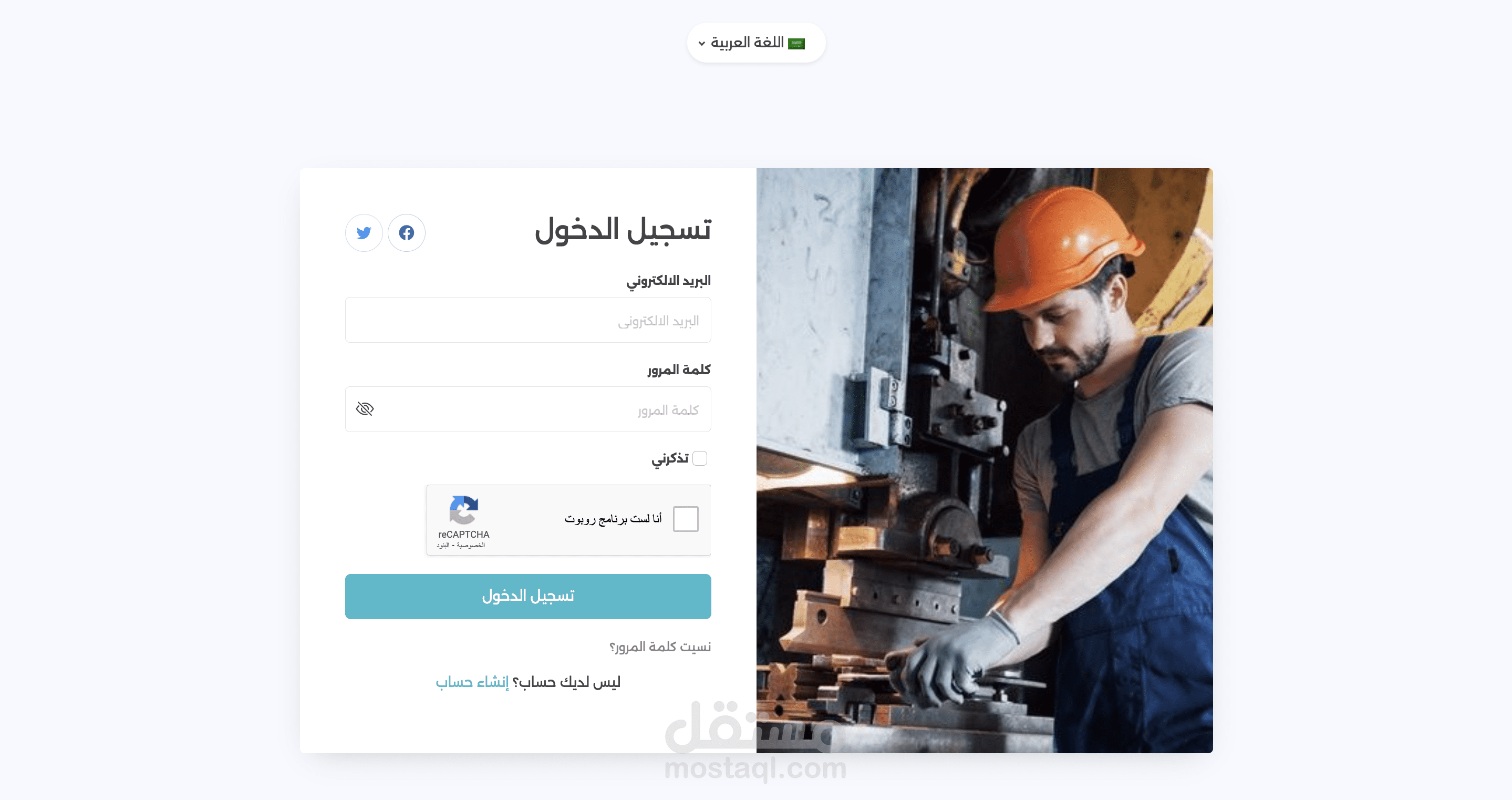Viewport: 1512px width, 800px height.
Task: Click the bold كلمة المرور field label
Action: pyautogui.click(x=679, y=370)
